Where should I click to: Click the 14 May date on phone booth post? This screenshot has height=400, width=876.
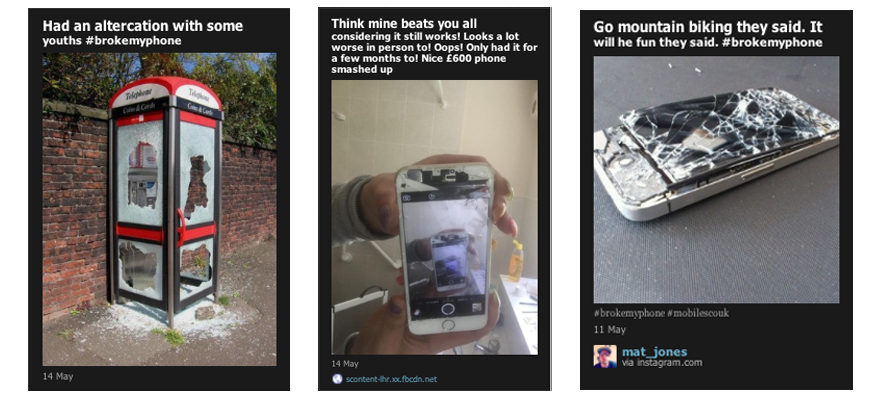[57, 376]
